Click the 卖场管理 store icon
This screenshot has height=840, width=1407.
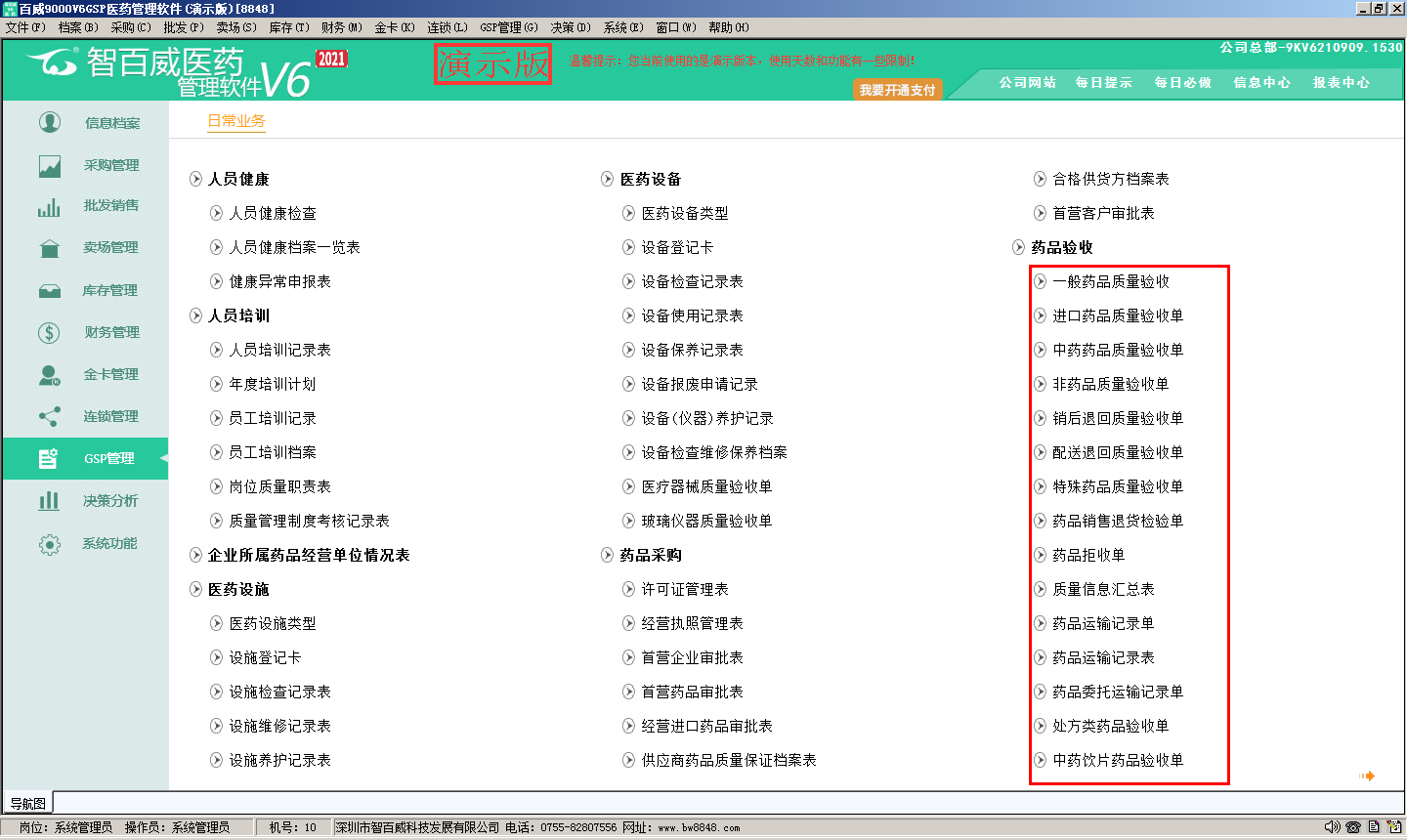[50, 248]
